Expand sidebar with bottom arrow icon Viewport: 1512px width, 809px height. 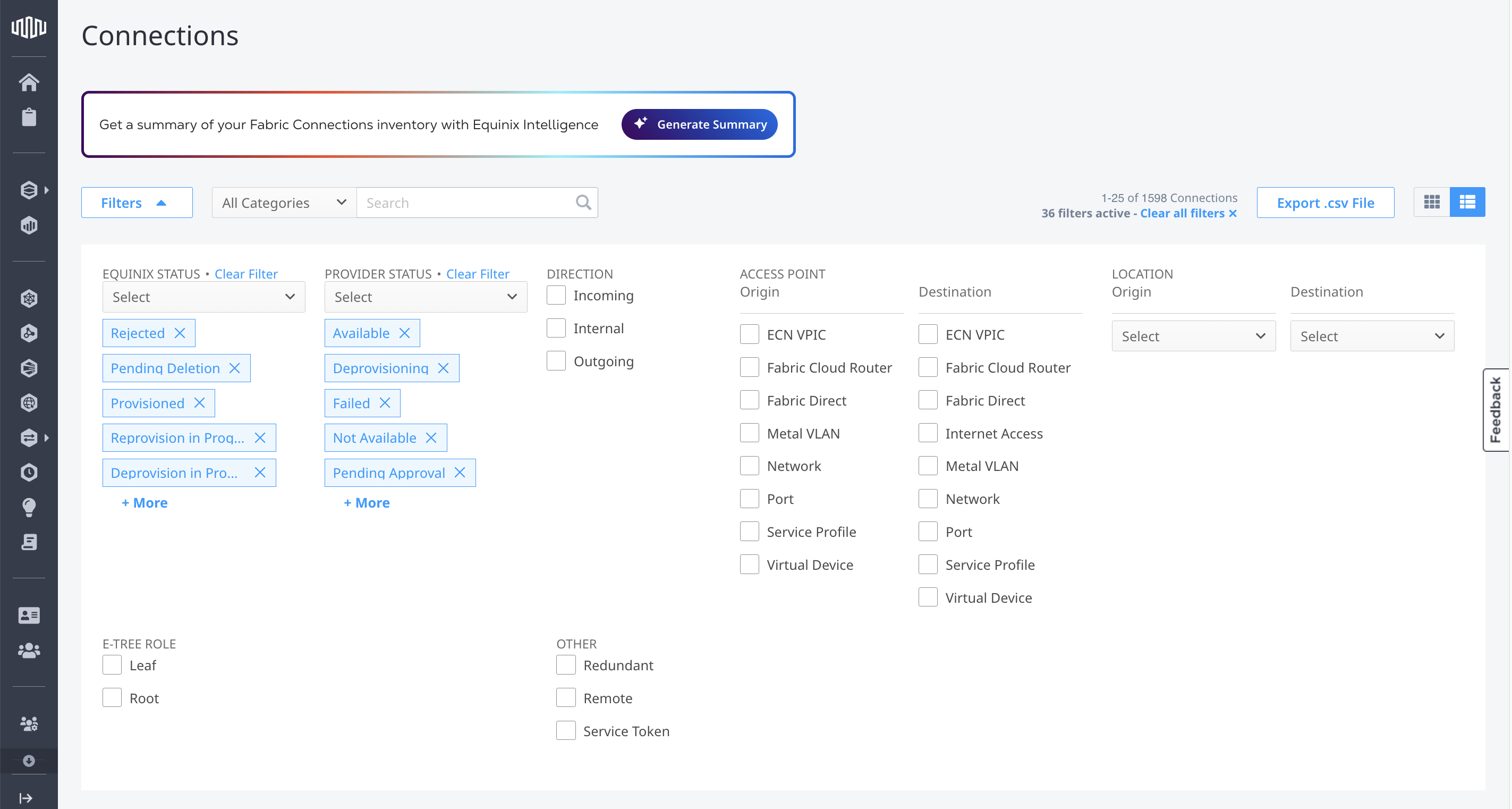(26, 798)
